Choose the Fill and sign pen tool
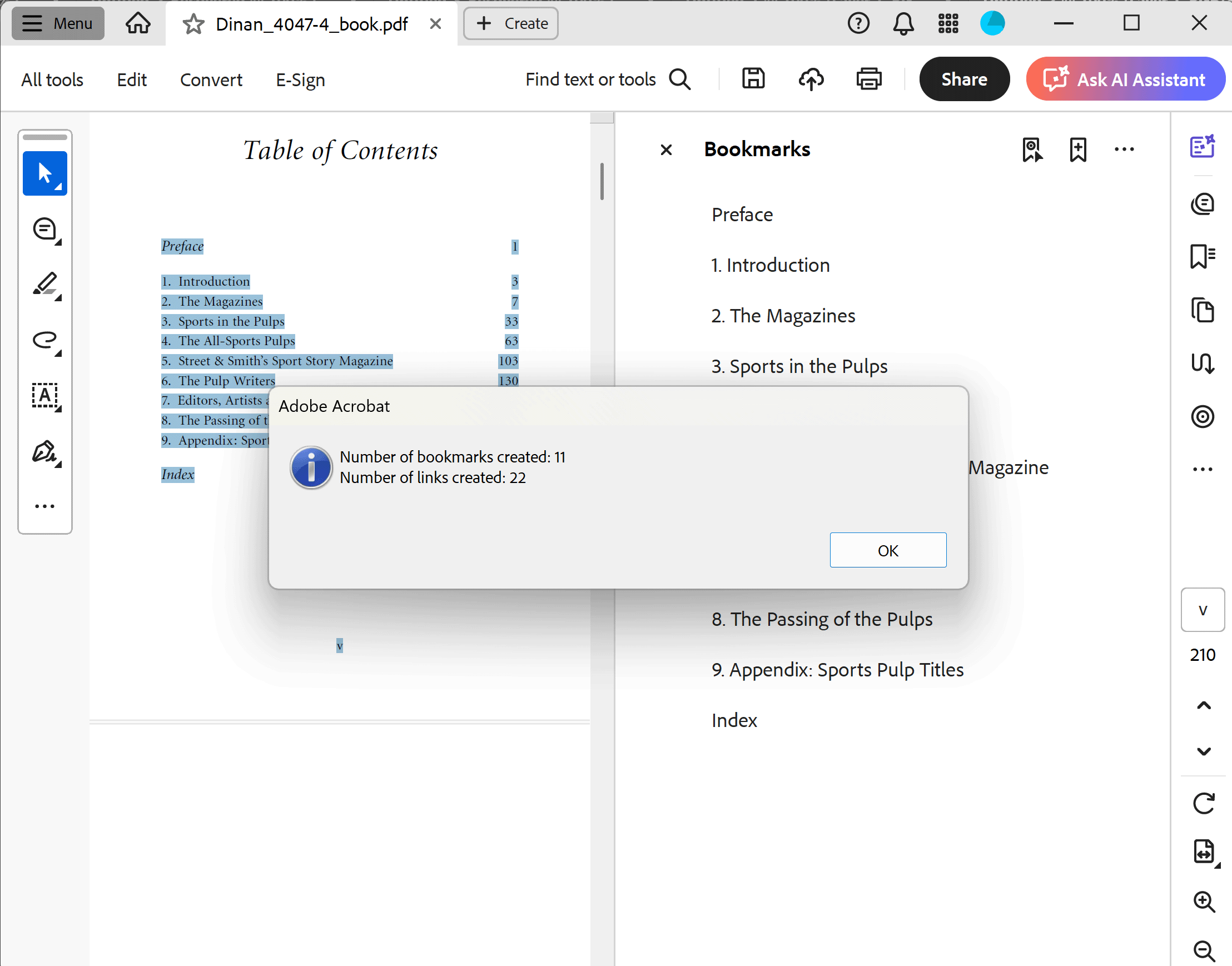 (45, 452)
